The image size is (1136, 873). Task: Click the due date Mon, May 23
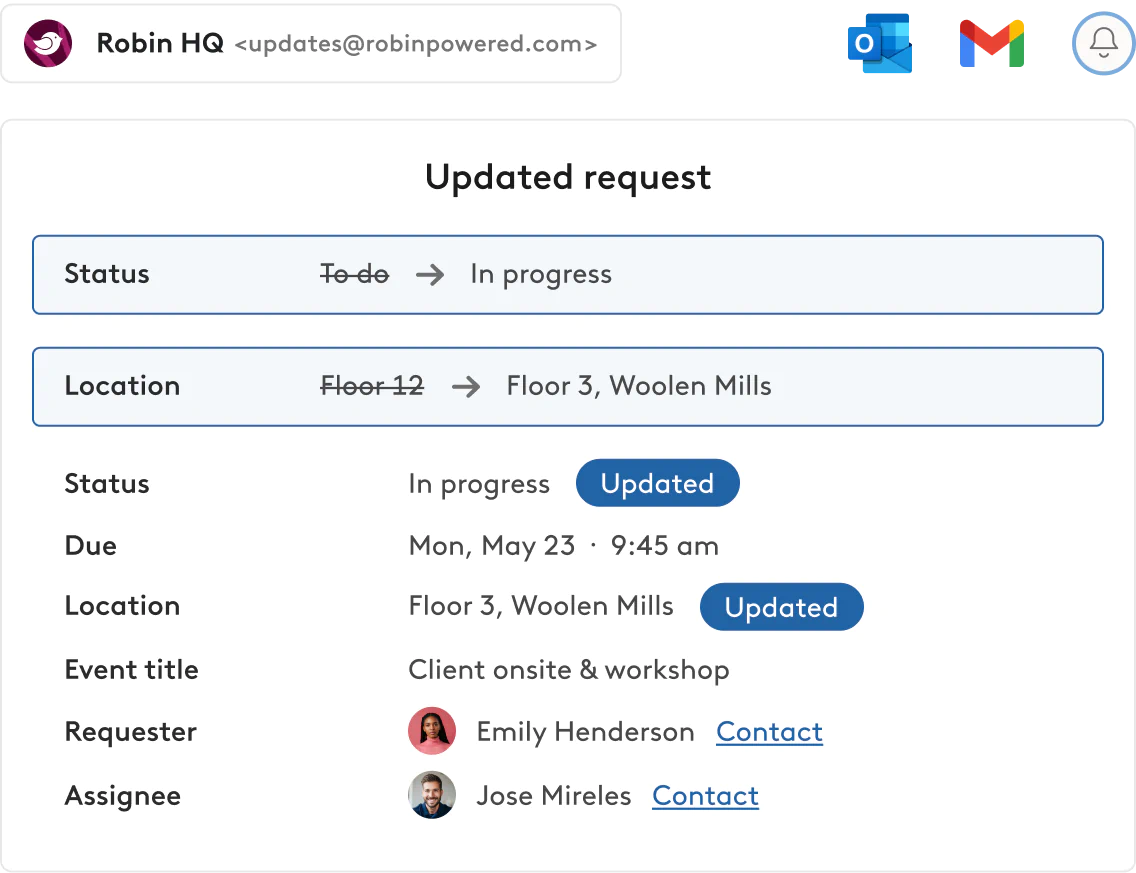tap(492, 546)
